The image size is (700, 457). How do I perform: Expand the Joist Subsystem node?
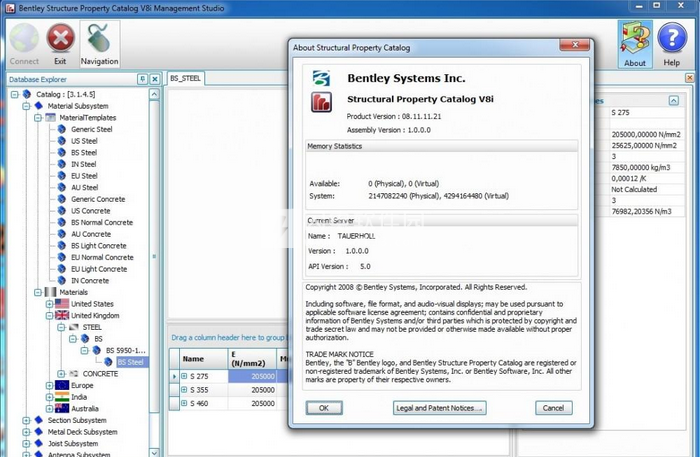(x=26, y=444)
